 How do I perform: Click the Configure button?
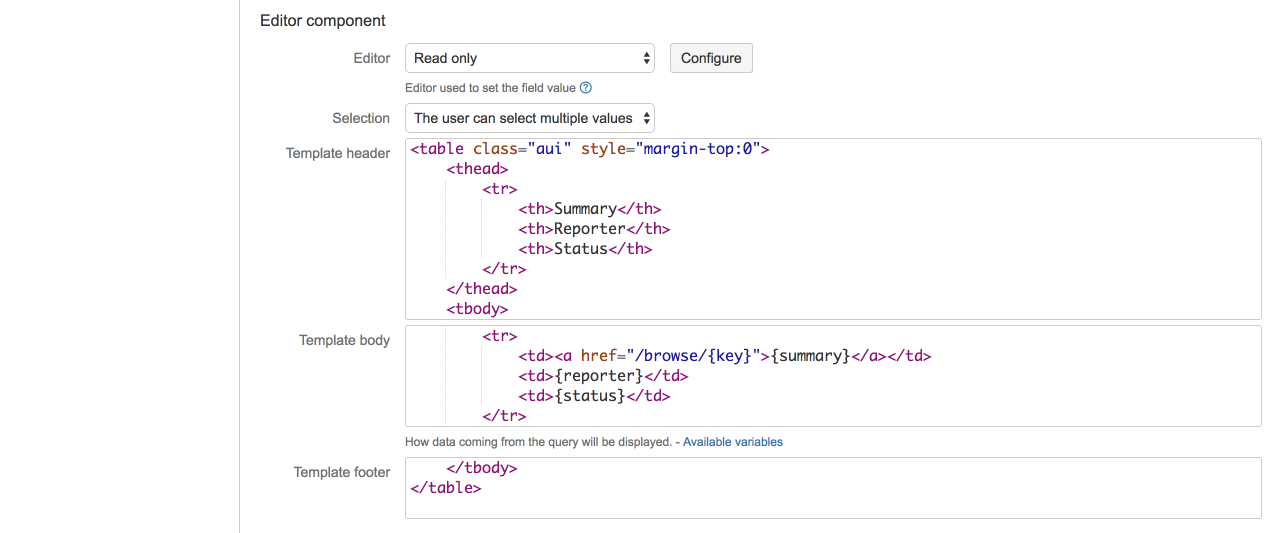point(711,58)
